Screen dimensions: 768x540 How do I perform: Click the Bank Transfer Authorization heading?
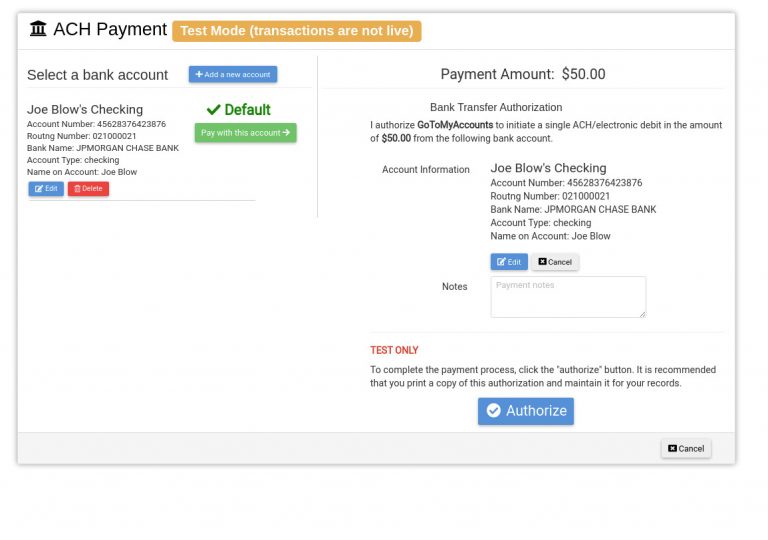[x=496, y=107]
